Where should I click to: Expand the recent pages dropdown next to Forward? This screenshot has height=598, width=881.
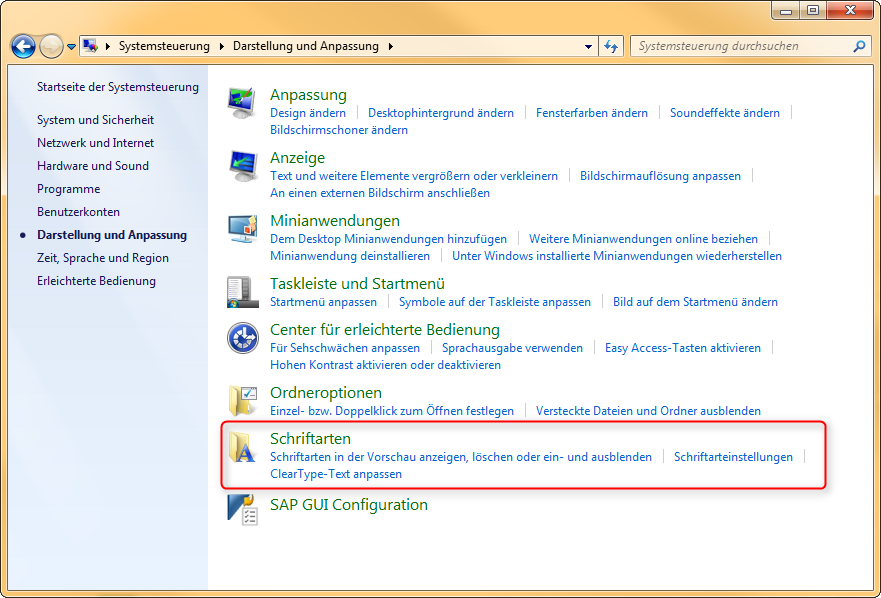tap(71, 47)
